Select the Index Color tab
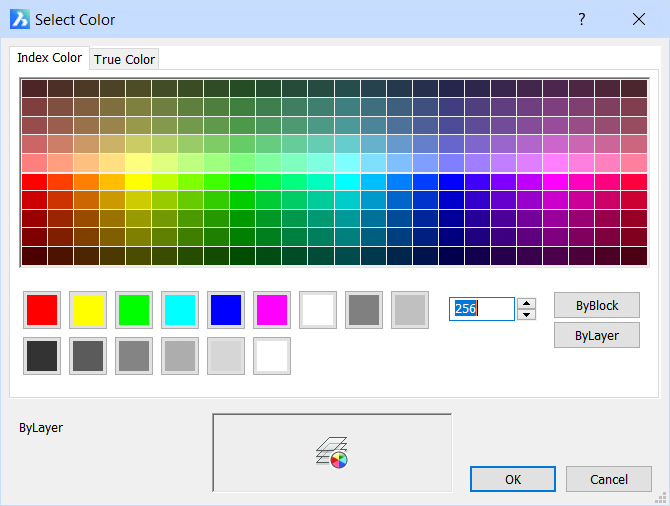This screenshot has width=670, height=506. pos(49,58)
